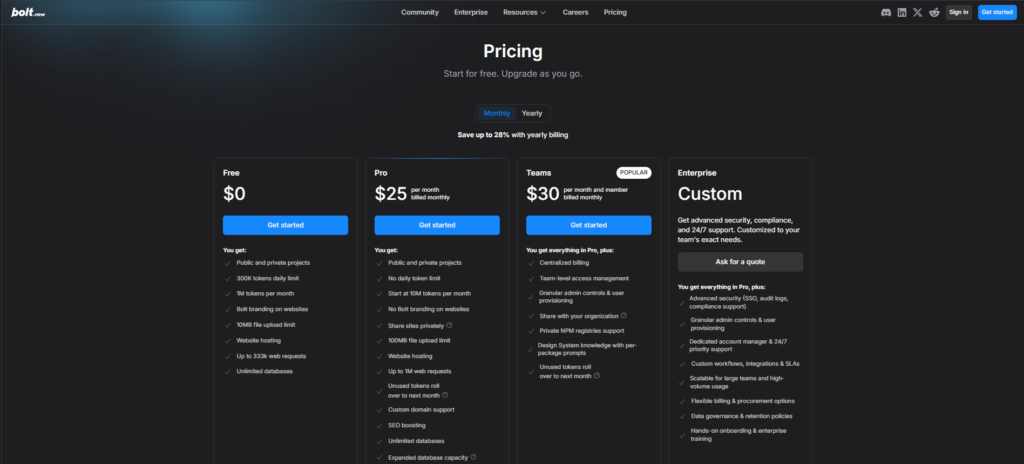Click "100MB file upload limit" feature
Image resolution: width=1024 pixels, height=464 pixels.
(419, 340)
